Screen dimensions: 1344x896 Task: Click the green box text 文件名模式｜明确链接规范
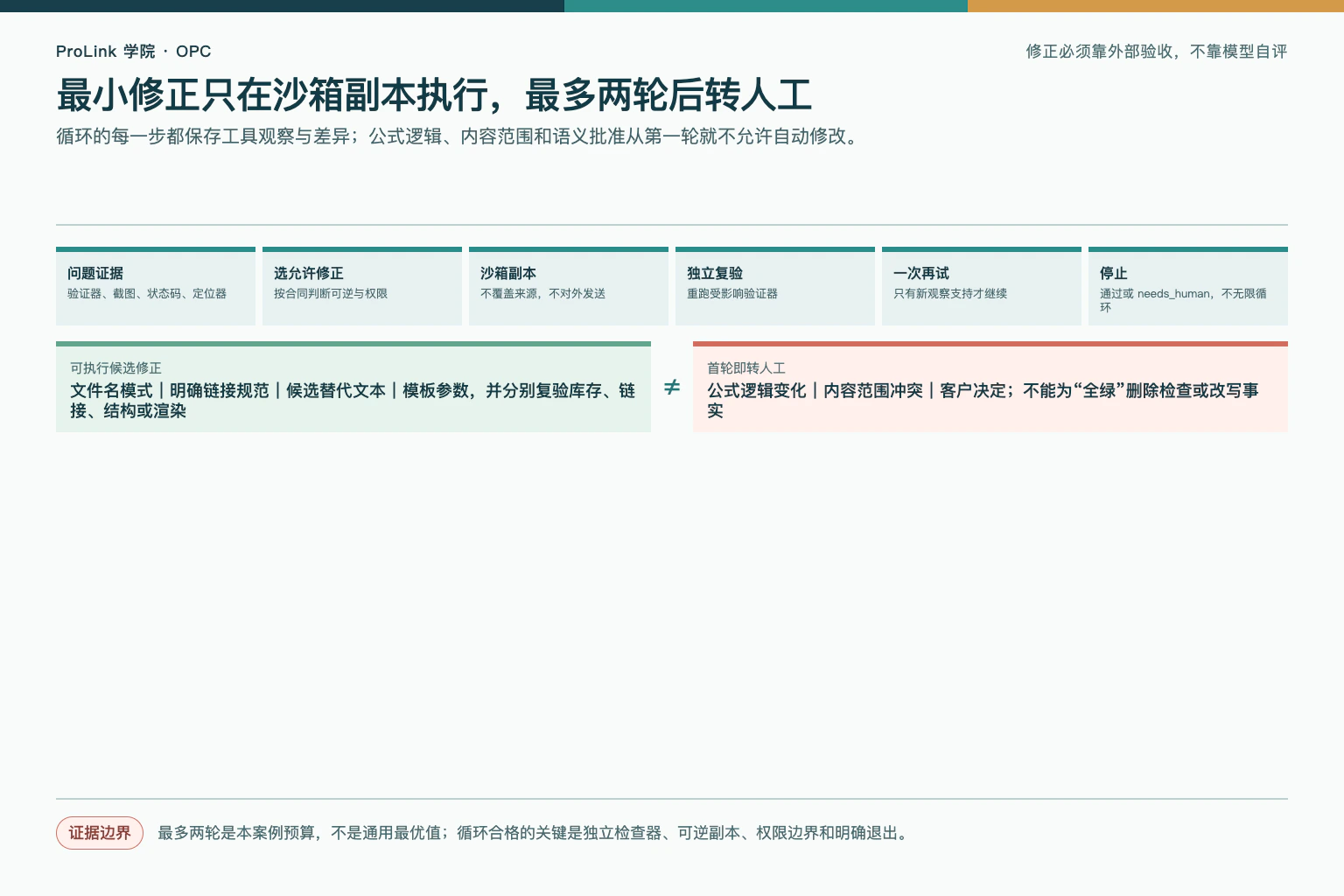pos(353,401)
